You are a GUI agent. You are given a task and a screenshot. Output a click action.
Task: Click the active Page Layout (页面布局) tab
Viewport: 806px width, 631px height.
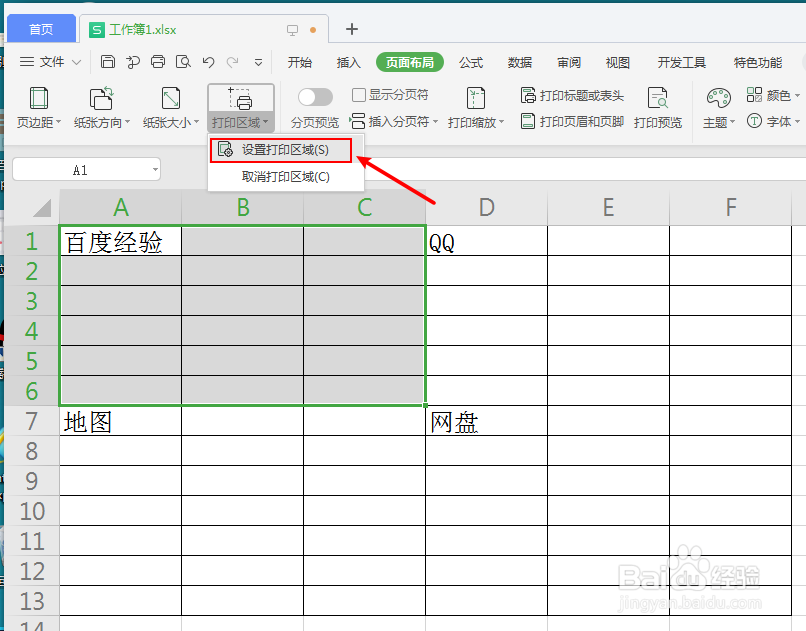tap(410, 63)
